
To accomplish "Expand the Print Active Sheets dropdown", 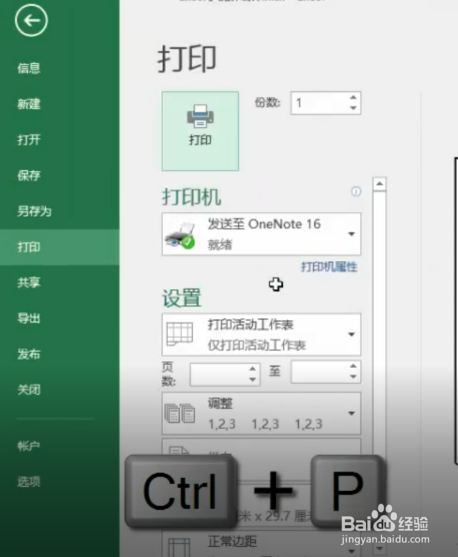I will (x=262, y=334).
